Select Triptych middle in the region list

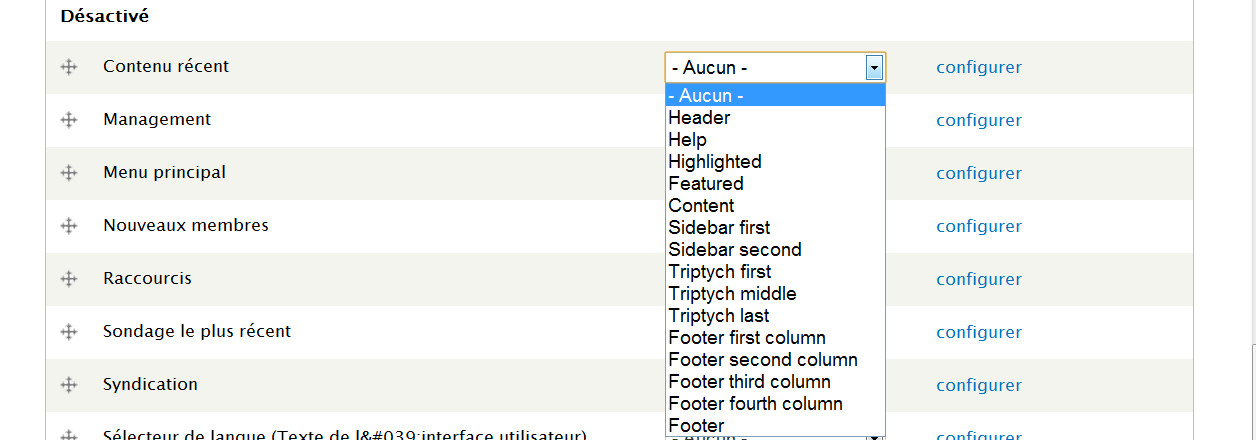pos(732,294)
